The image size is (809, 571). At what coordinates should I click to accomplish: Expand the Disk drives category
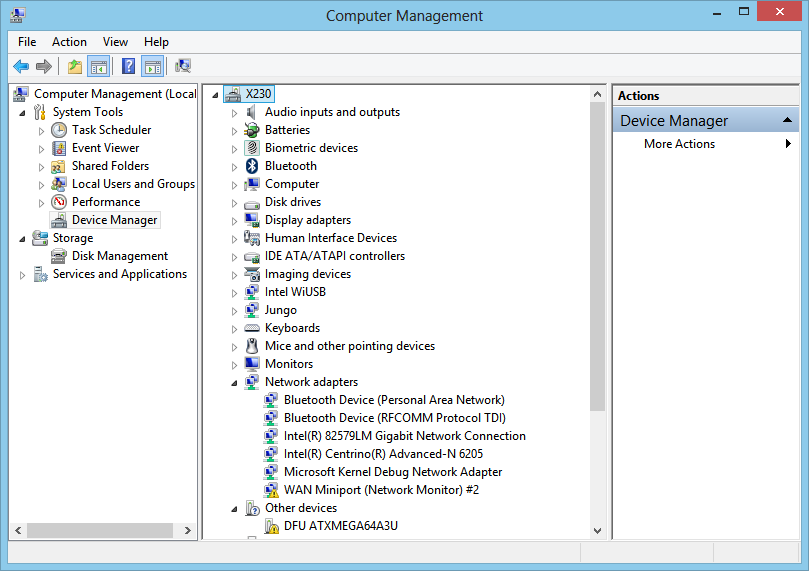(x=234, y=203)
